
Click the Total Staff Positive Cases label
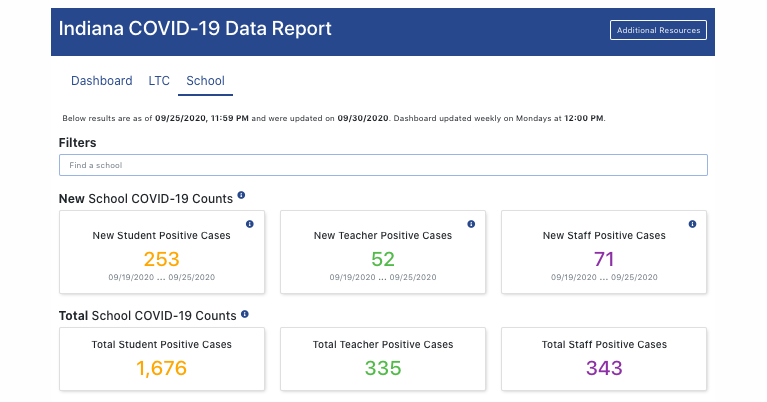[604, 345]
